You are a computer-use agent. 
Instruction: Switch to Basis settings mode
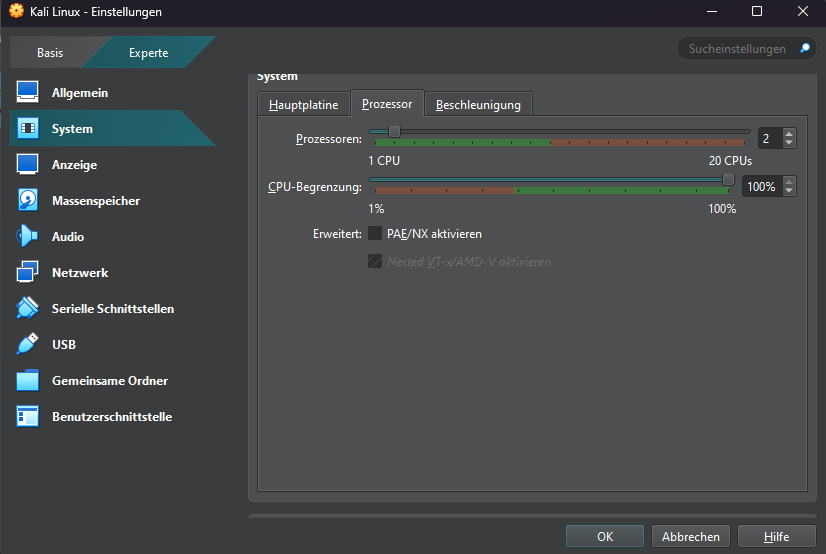pyautogui.click(x=50, y=53)
